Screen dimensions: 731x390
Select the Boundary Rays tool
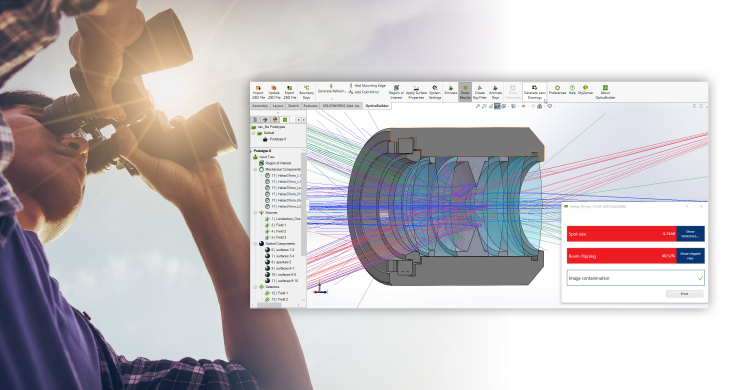pos(306,92)
